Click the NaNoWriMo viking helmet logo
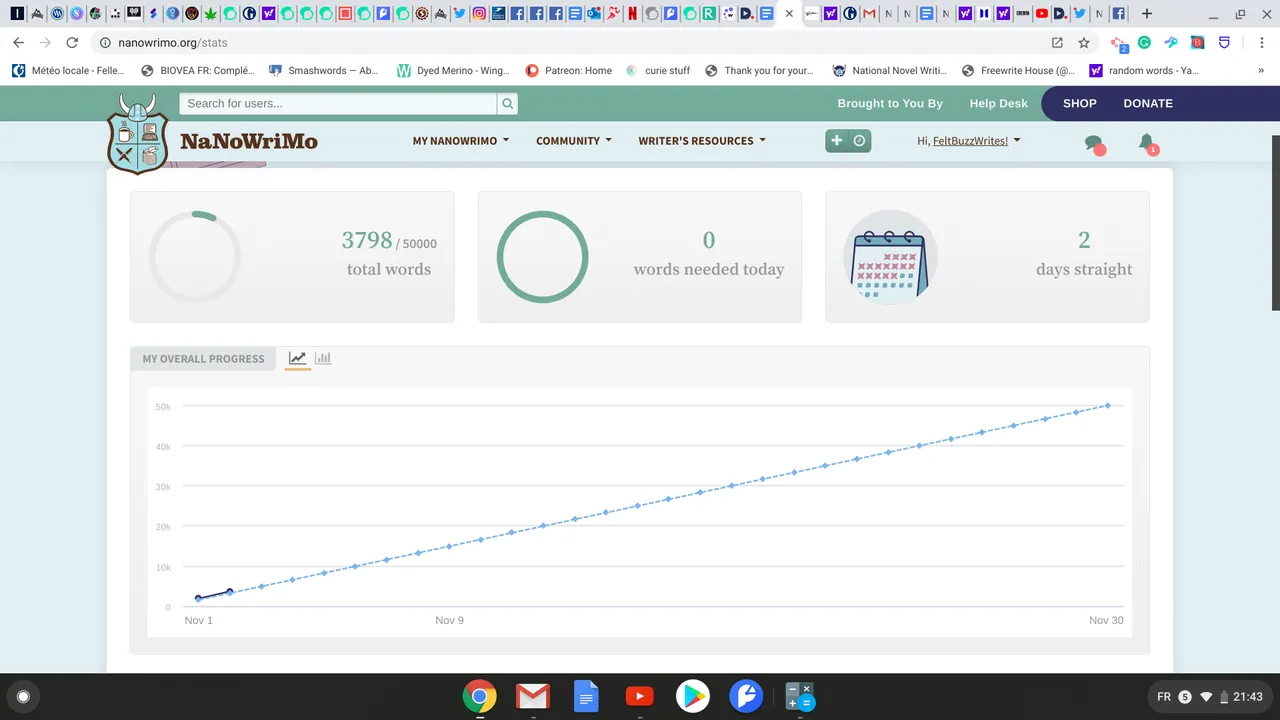The width and height of the screenshot is (1280, 720). (138, 135)
